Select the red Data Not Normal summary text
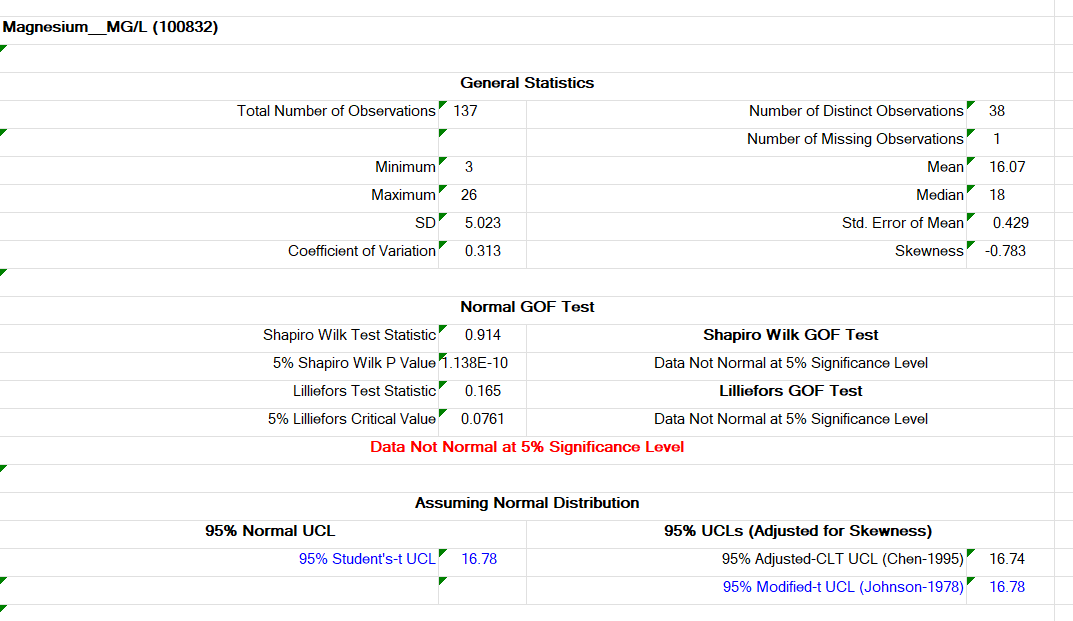This screenshot has height=621, width=1073. pos(527,447)
